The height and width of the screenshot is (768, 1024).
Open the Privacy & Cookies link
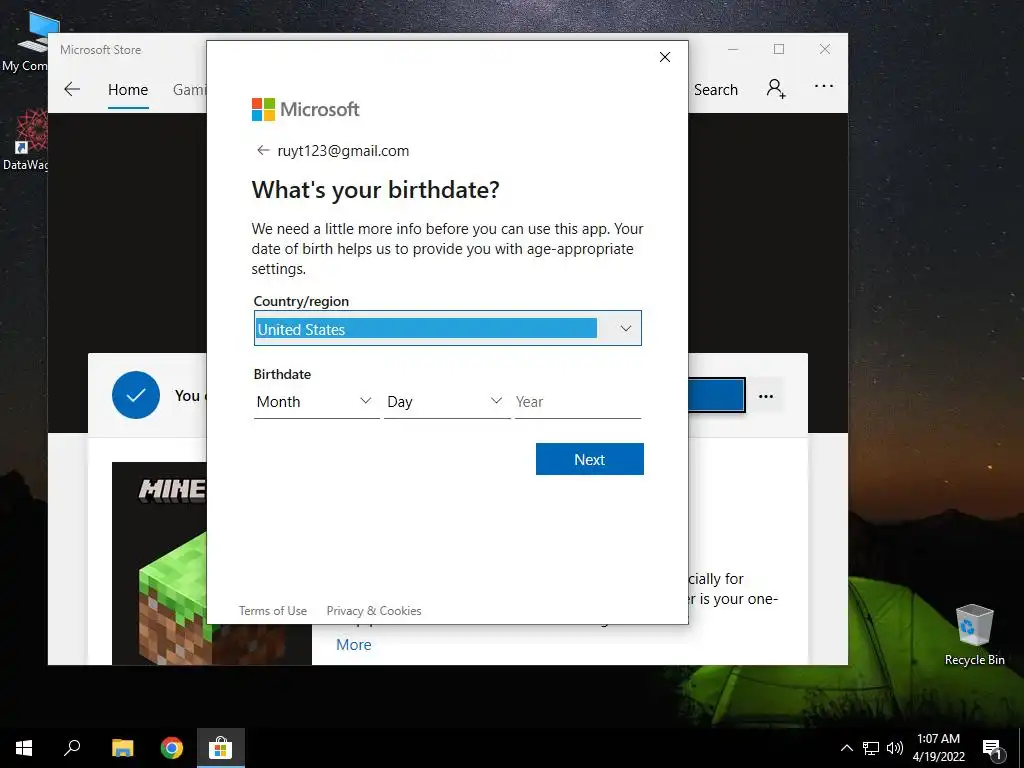(x=374, y=611)
